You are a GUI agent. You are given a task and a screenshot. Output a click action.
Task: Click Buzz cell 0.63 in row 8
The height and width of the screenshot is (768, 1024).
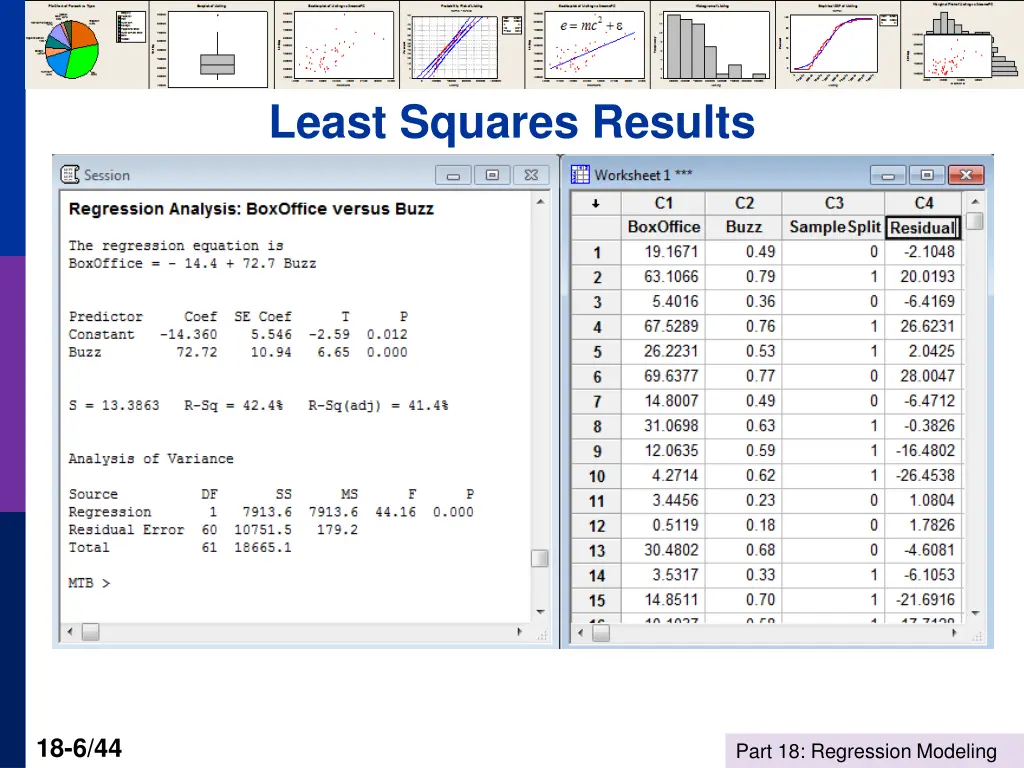[744, 426]
